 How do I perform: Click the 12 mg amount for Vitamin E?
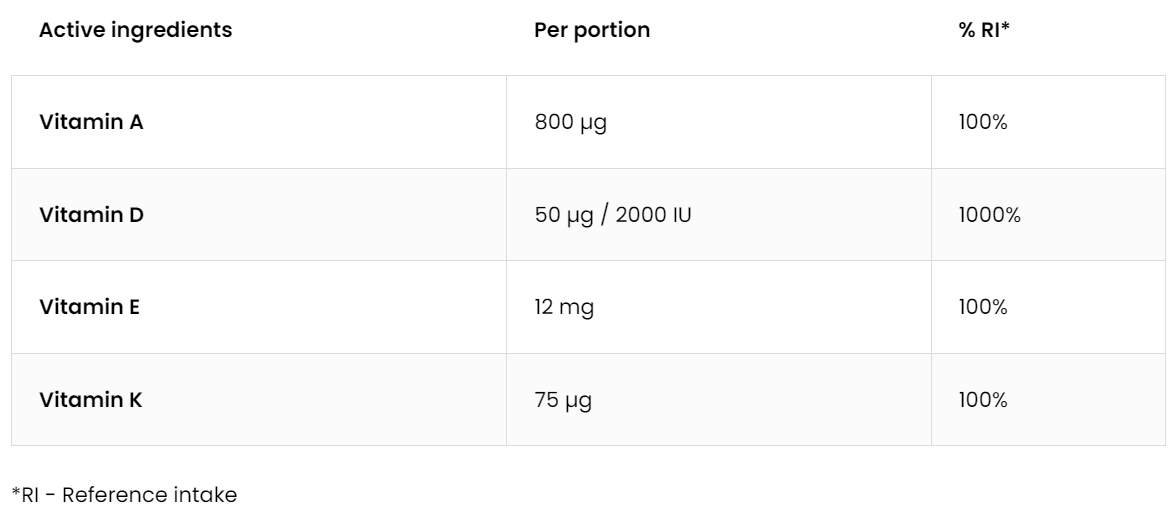(565, 307)
